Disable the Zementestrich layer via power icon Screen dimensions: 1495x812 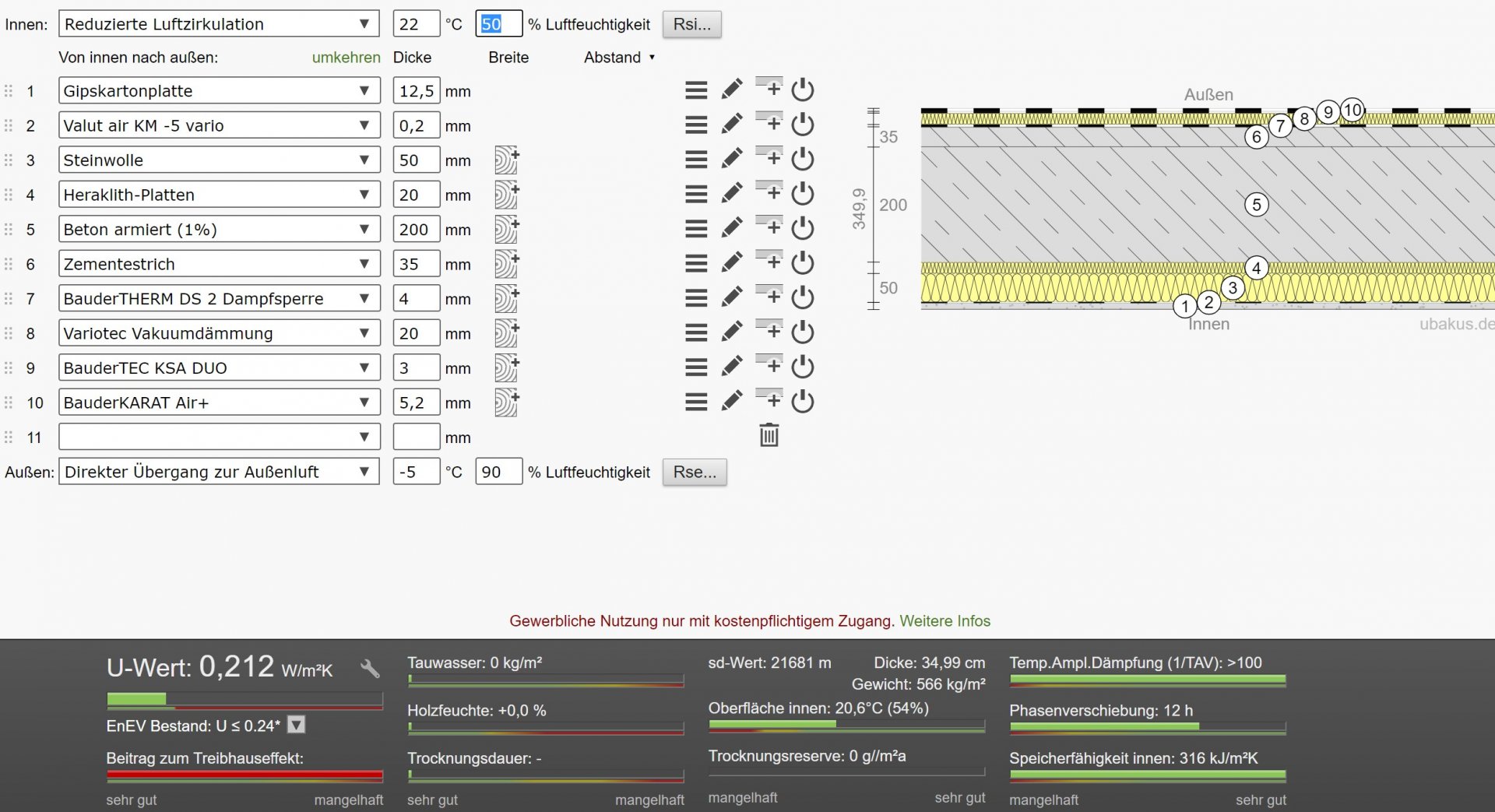coord(802,264)
